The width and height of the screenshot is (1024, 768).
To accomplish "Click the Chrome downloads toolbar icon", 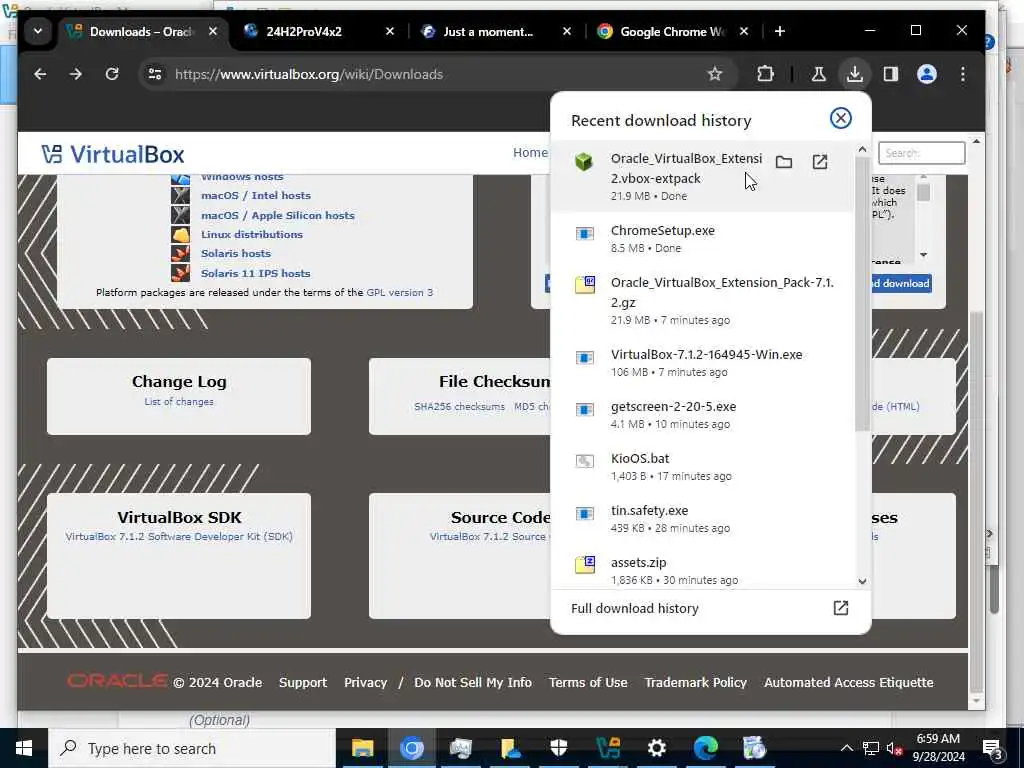I will (854, 74).
